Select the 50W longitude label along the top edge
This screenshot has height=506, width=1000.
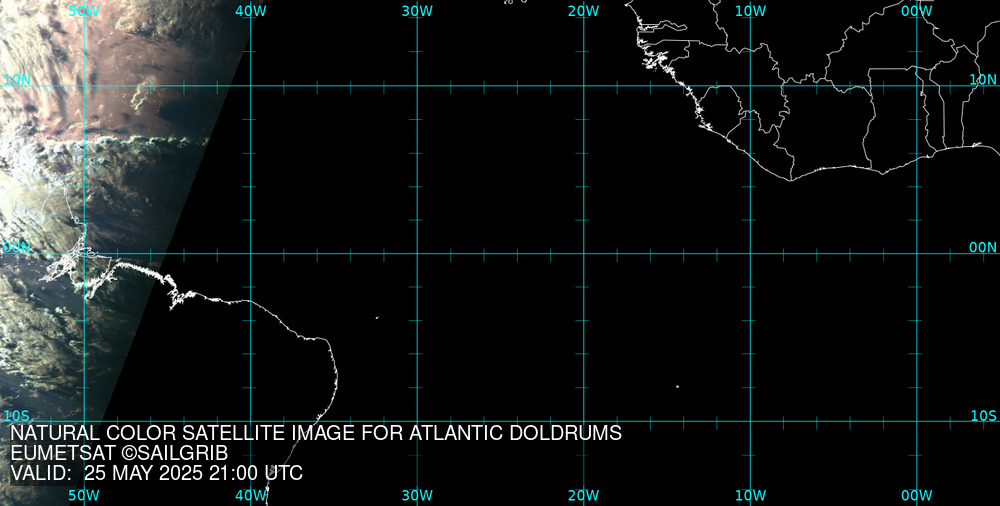click(84, 11)
